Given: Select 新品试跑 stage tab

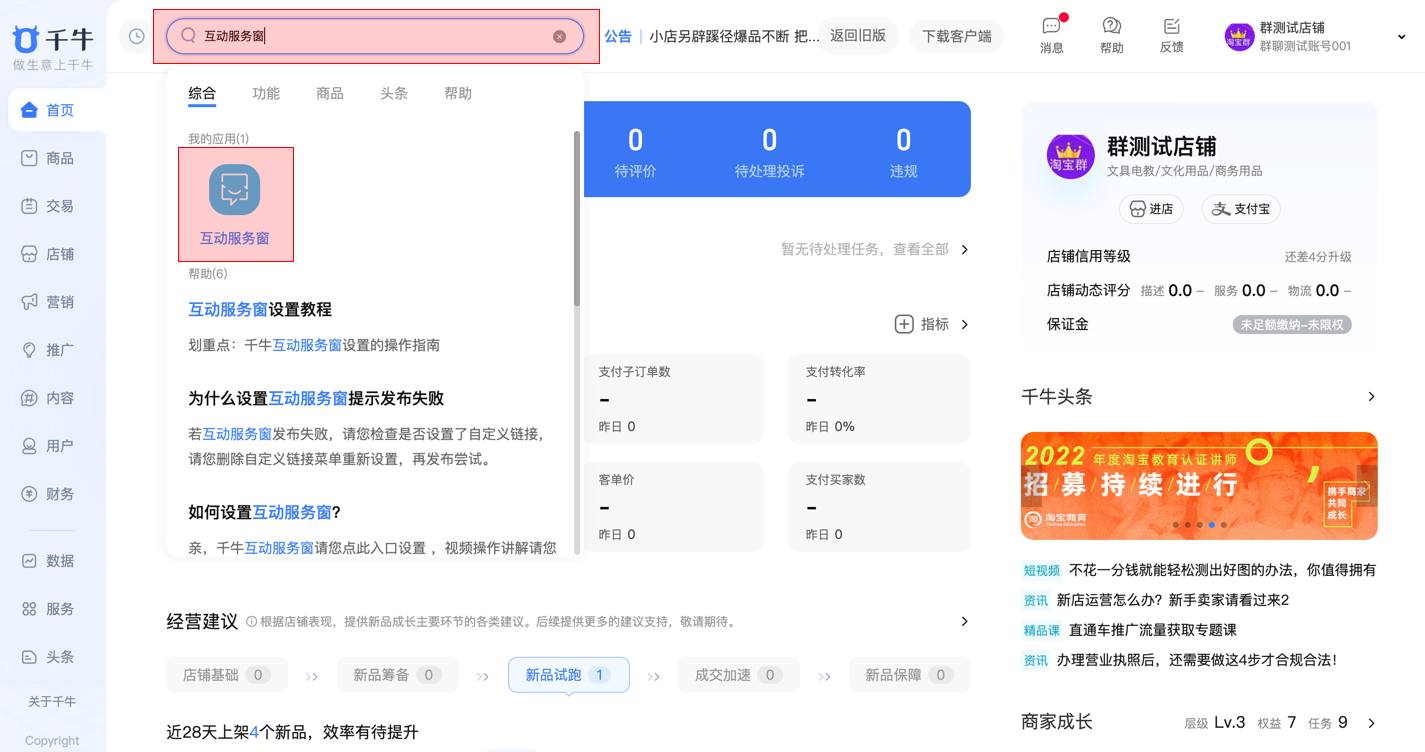Looking at the screenshot, I should pos(569,675).
